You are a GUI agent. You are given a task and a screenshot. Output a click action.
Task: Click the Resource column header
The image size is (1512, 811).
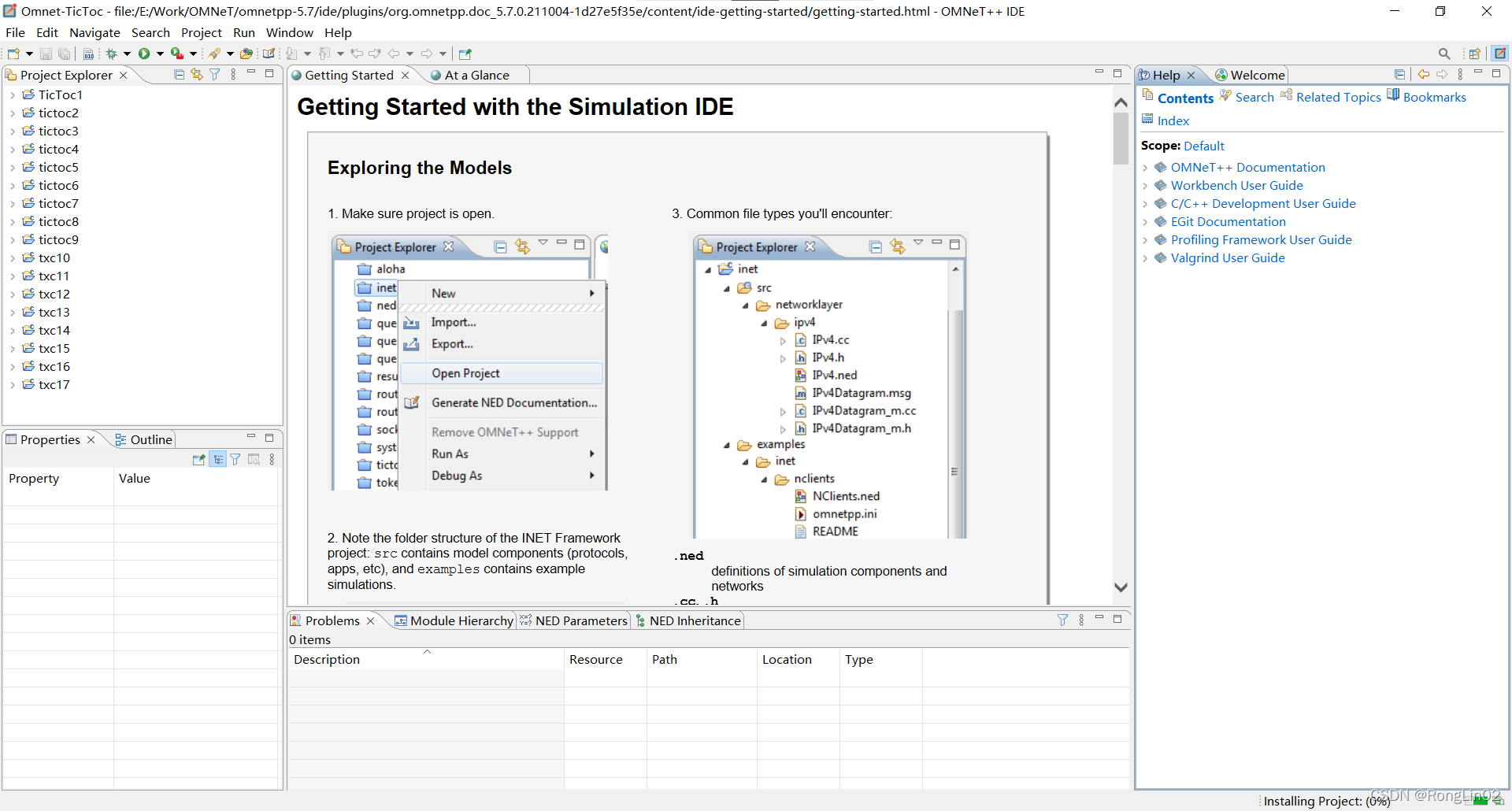tap(605, 659)
